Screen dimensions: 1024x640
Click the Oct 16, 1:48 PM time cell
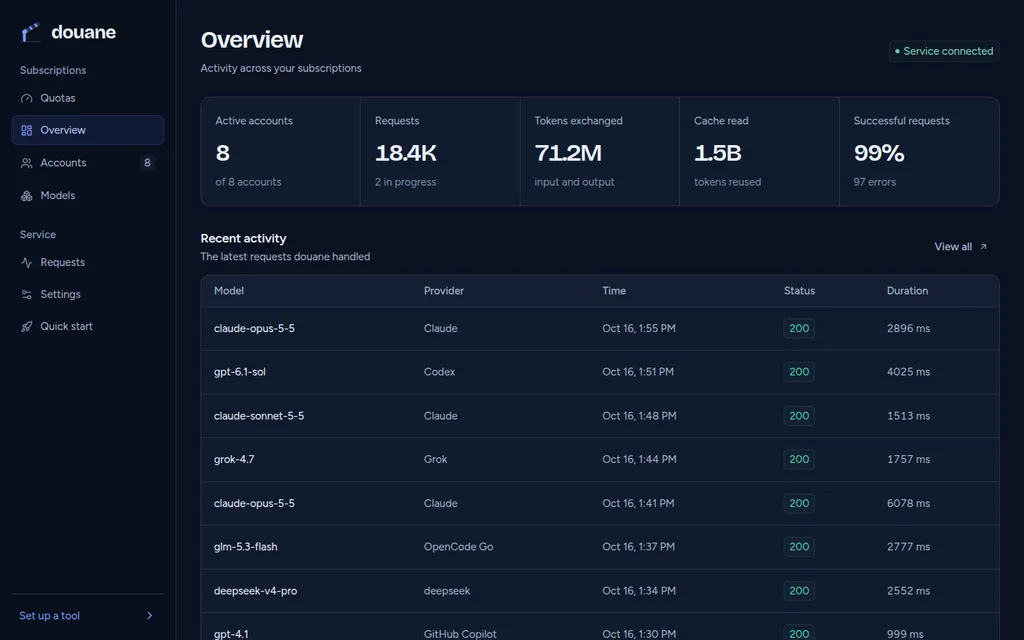639,416
